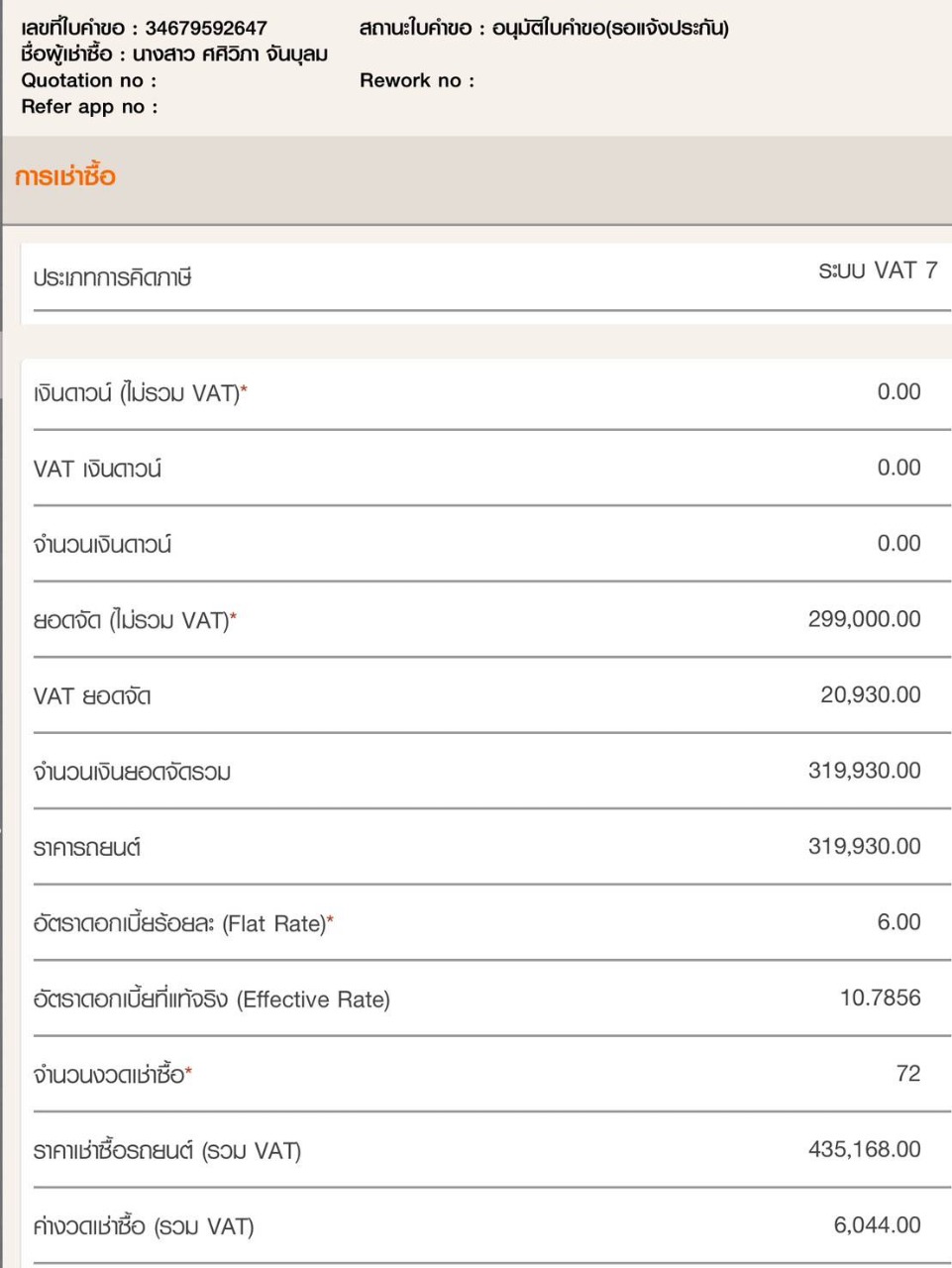Select the จำนวนเงินดาวน์ total field

pos(899,544)
